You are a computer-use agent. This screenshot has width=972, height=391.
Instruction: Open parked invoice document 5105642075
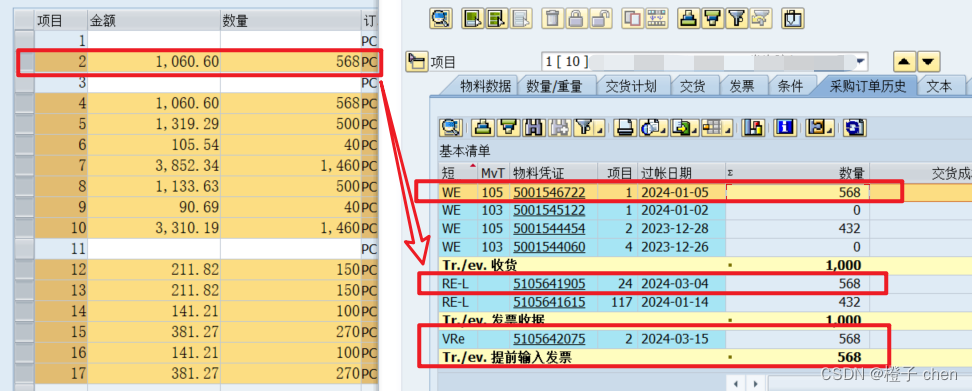(x=549, y=339)
